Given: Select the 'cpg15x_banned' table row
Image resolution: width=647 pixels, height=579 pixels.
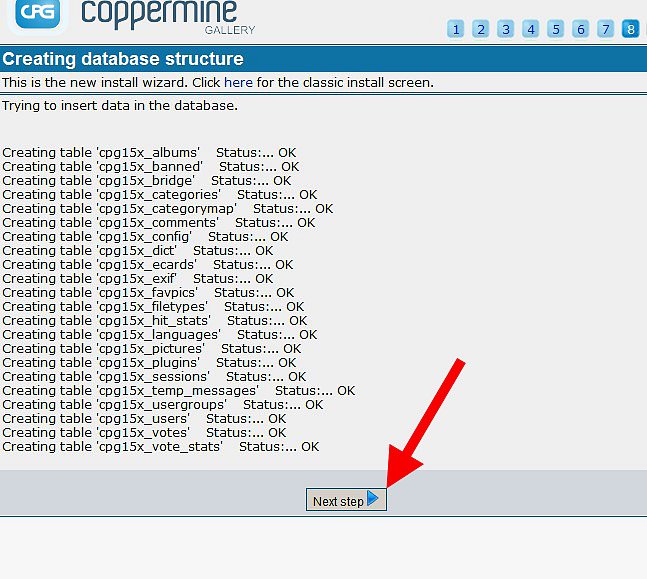Looking at the screenshot, I should [x=151, y=167].
